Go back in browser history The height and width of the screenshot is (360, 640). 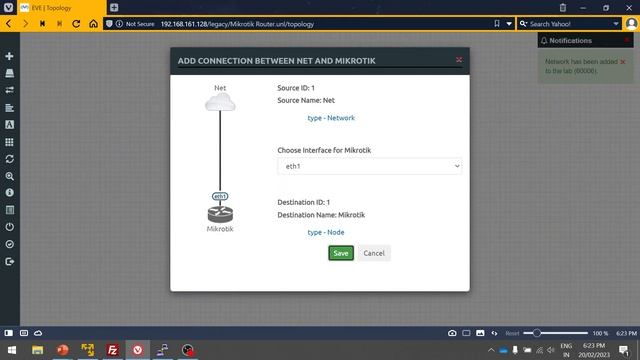pos(8,24)
